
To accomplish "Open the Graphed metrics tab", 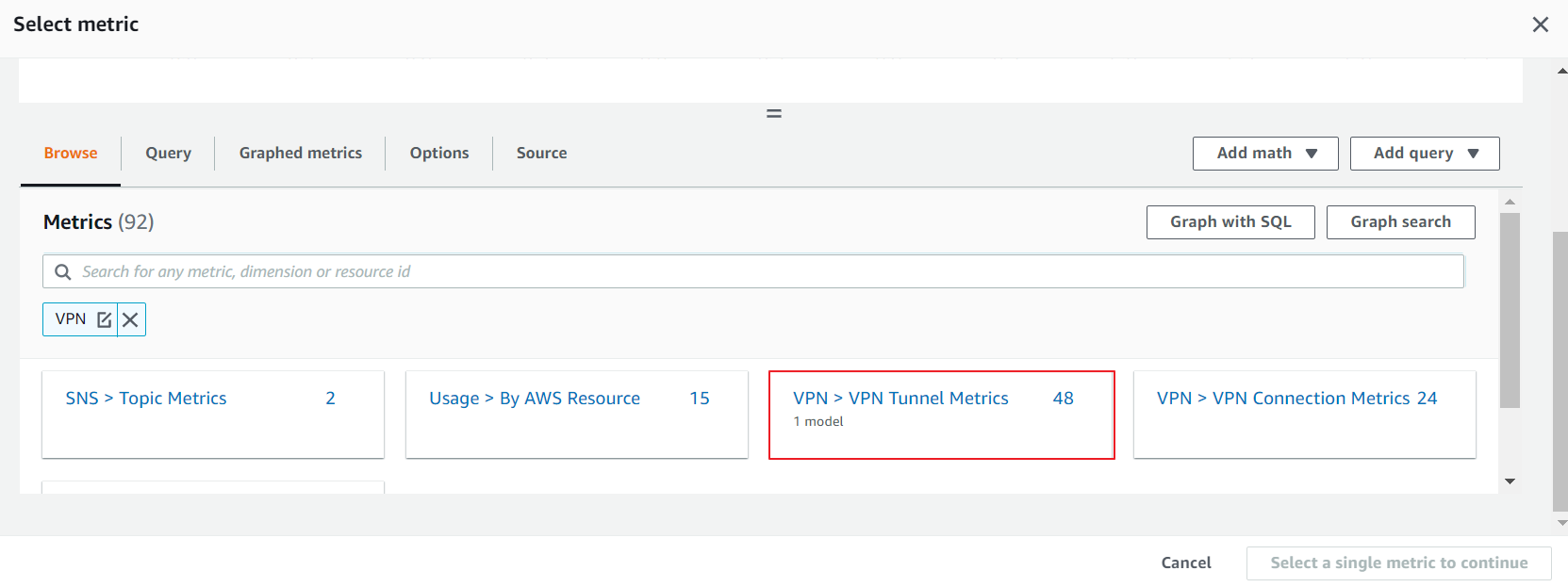I will tap(300, 153).
